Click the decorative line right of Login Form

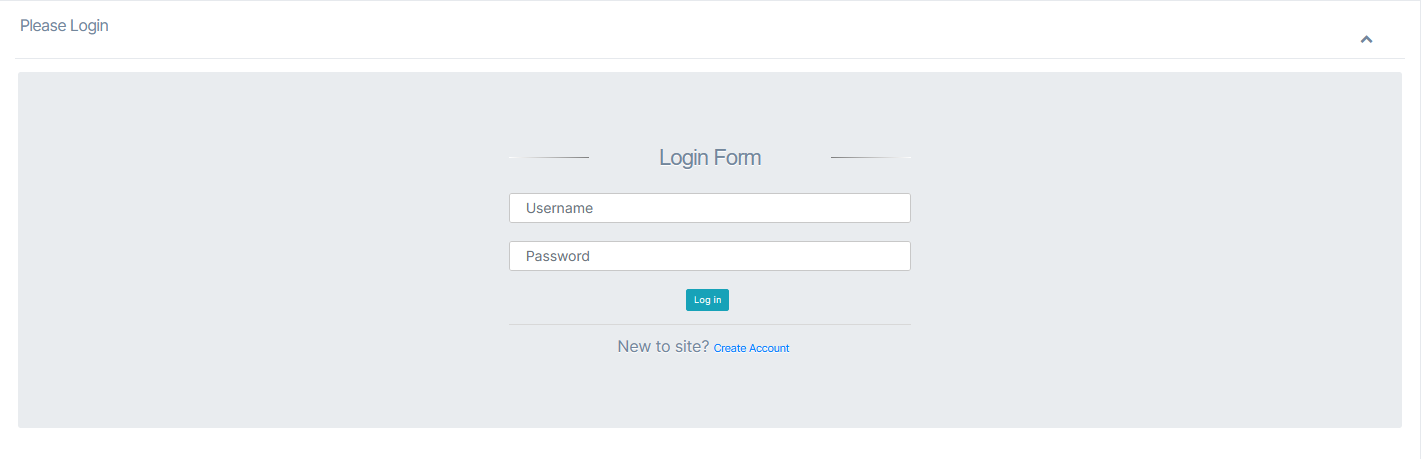[870, 158]
